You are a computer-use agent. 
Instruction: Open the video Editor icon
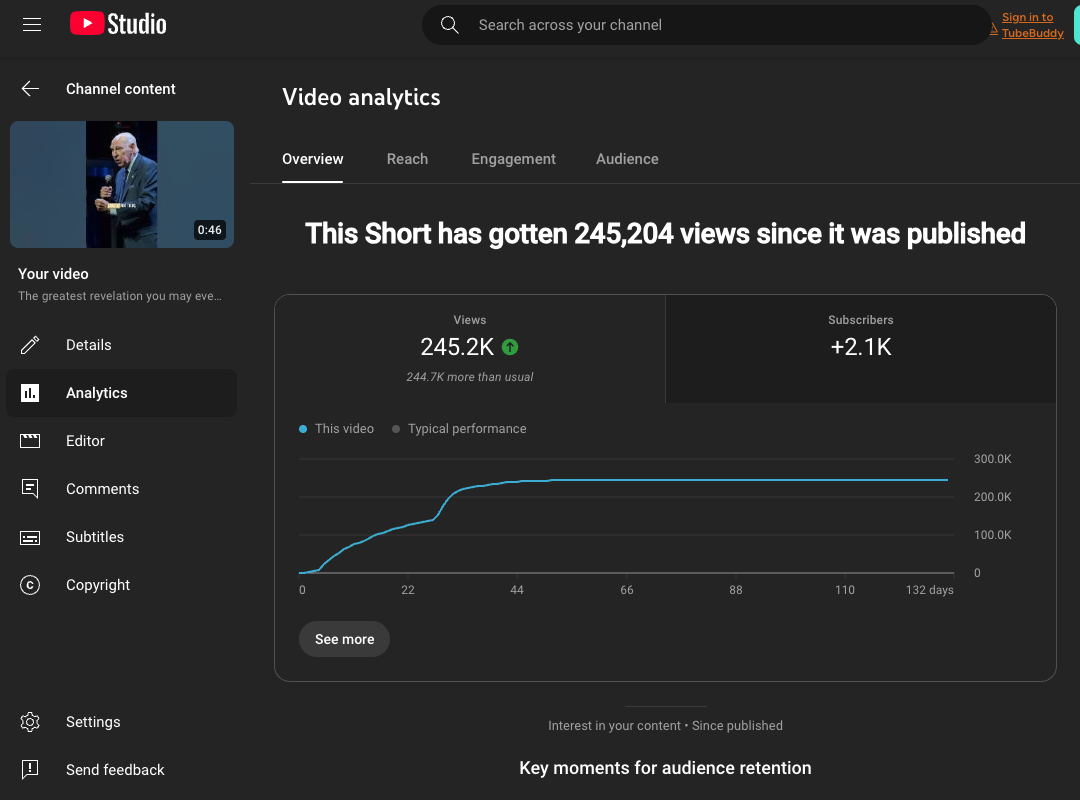tap(30, 440)
